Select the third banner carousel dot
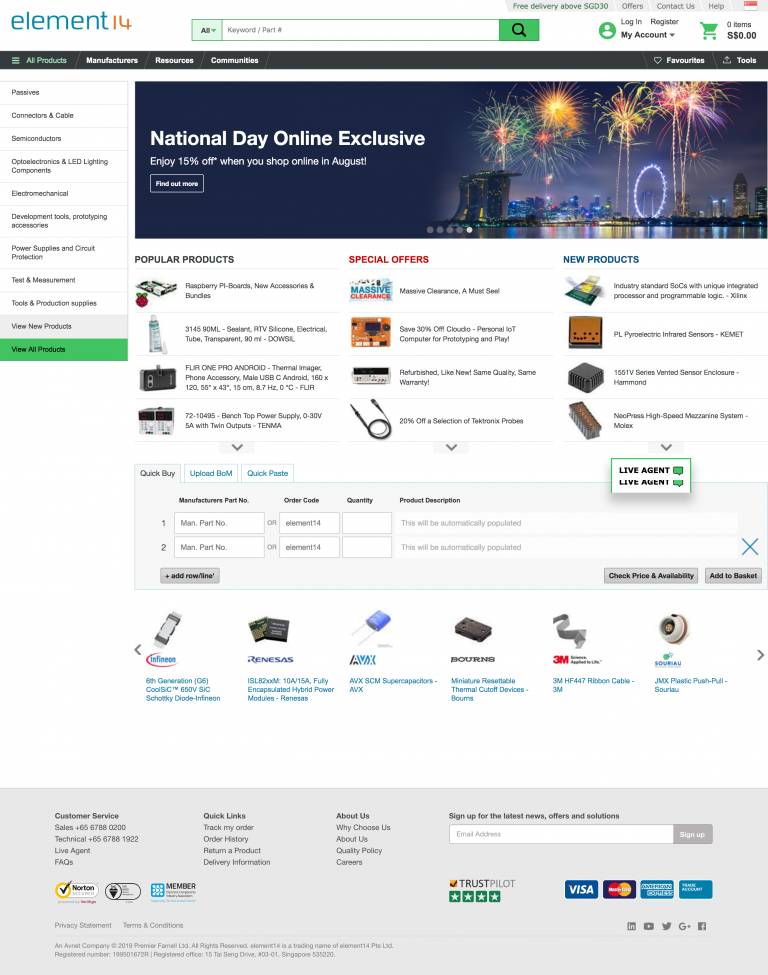The height and width of the screenshot is (975, 768). pos(450,229)
